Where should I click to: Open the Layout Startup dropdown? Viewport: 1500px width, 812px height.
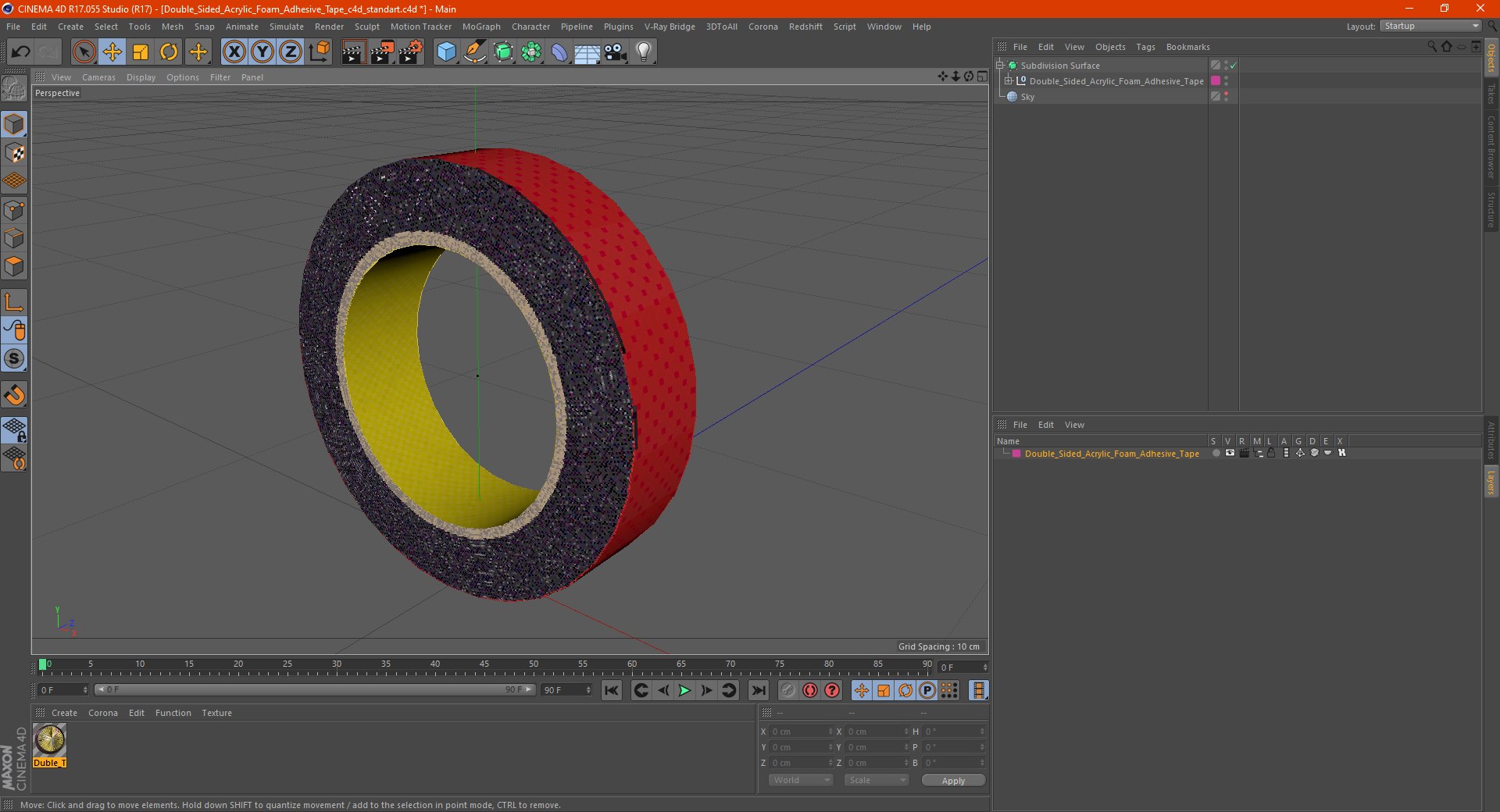click(1430, 27)
